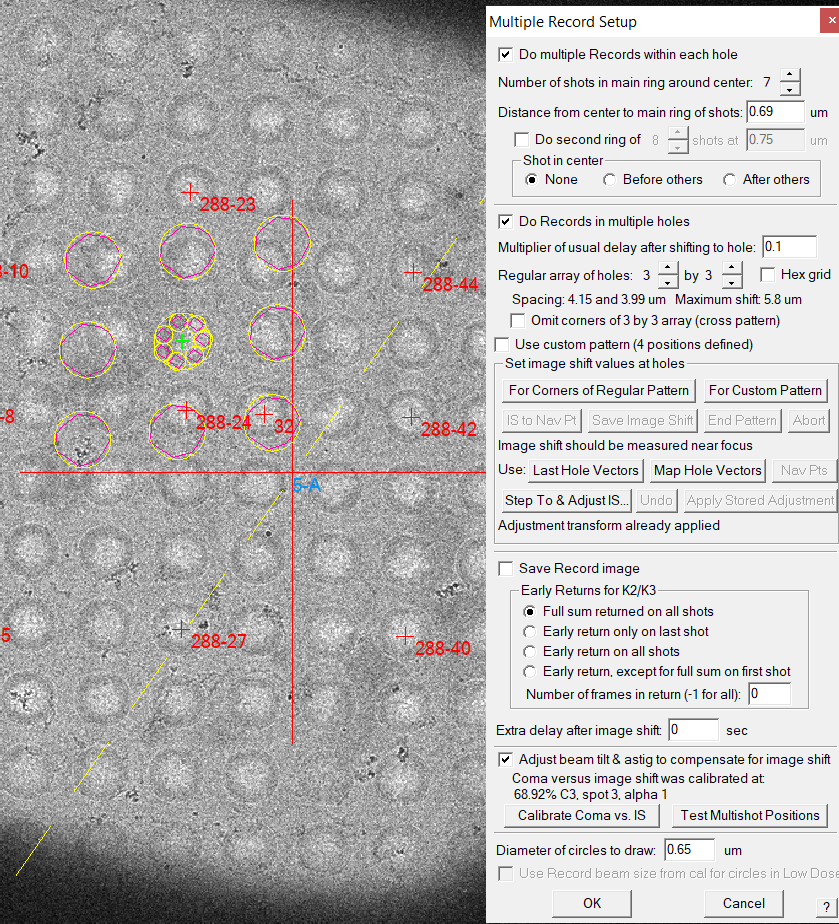Select 'None' for shot in center

pos(531,180)
